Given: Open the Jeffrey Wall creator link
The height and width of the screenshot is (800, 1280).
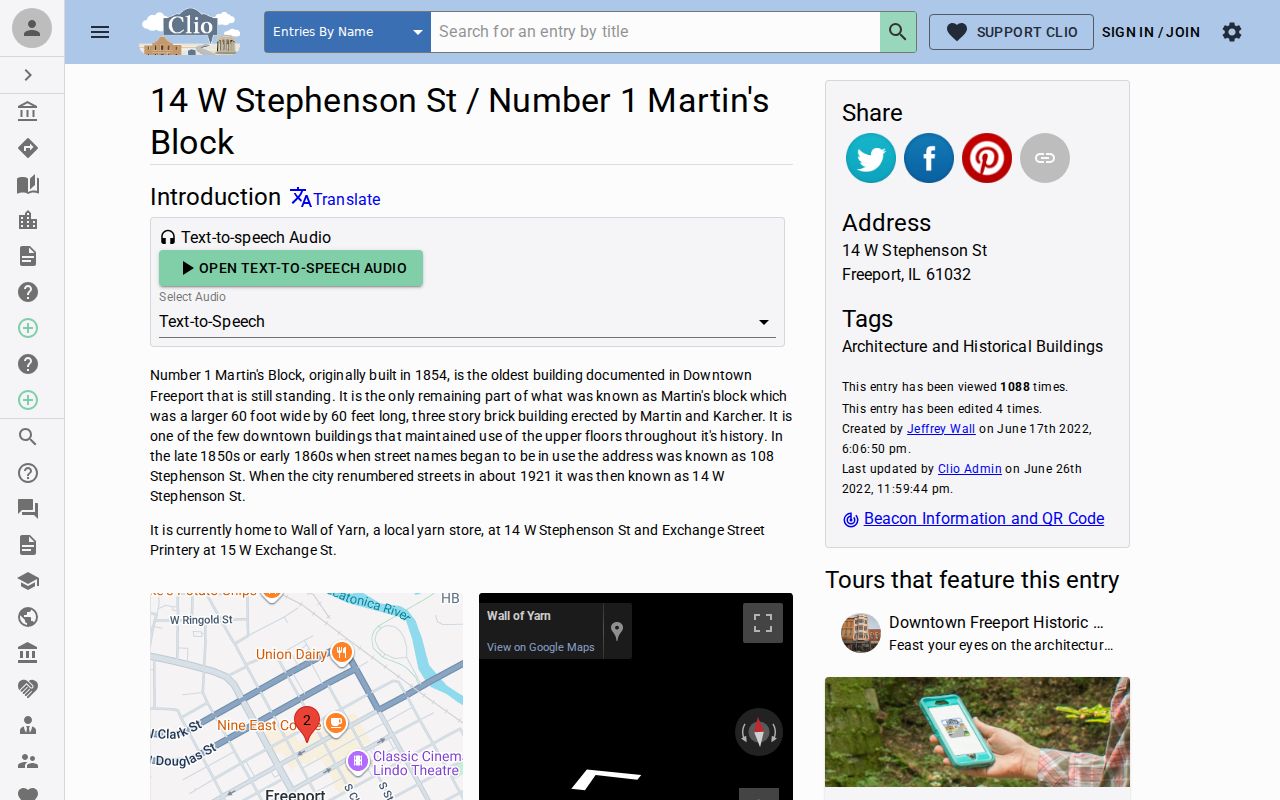Looking at the screenshot, I should [941, 429].
